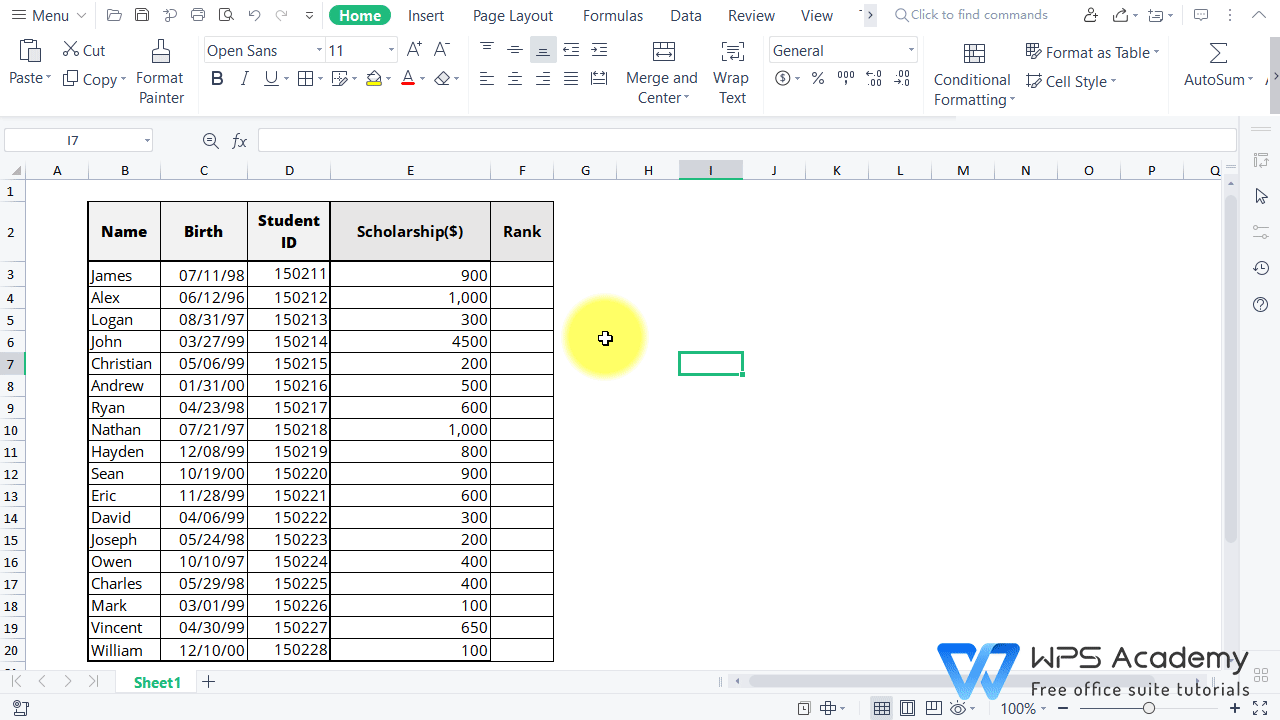Image resolution: width=1280 pixels, height=720 pixels.
Task: Switch to the Formulas ribbon tab
Action: coord(612,15)
